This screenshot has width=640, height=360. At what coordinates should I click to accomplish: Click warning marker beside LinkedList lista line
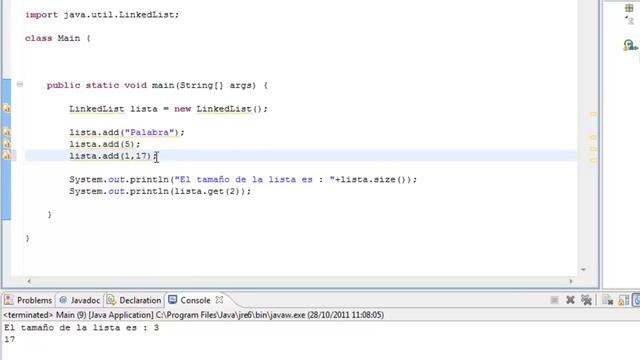(x=7, y=109)
